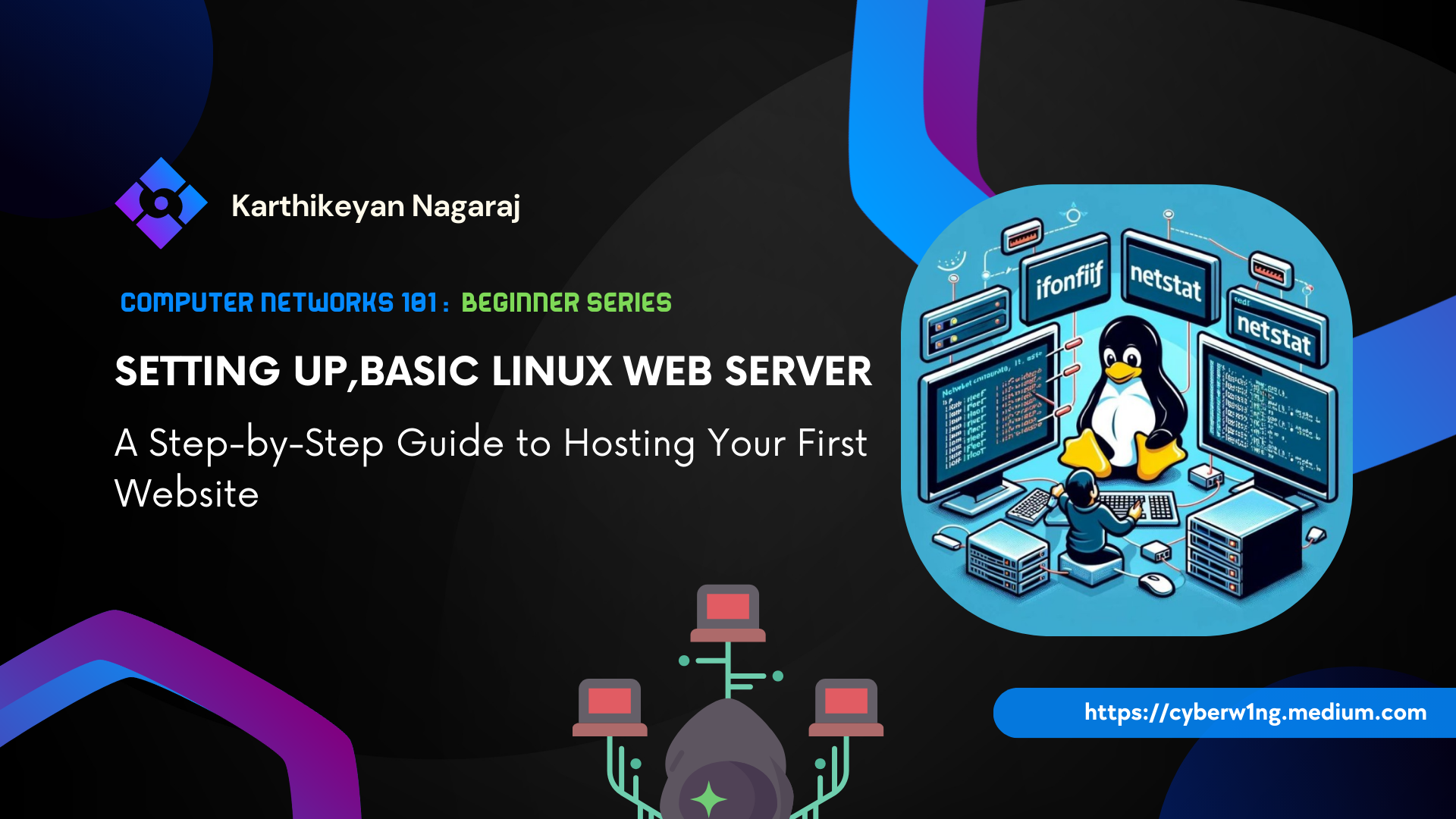
Task: Click the Computer Networks 101 blue text
Action: coord(278,303)
